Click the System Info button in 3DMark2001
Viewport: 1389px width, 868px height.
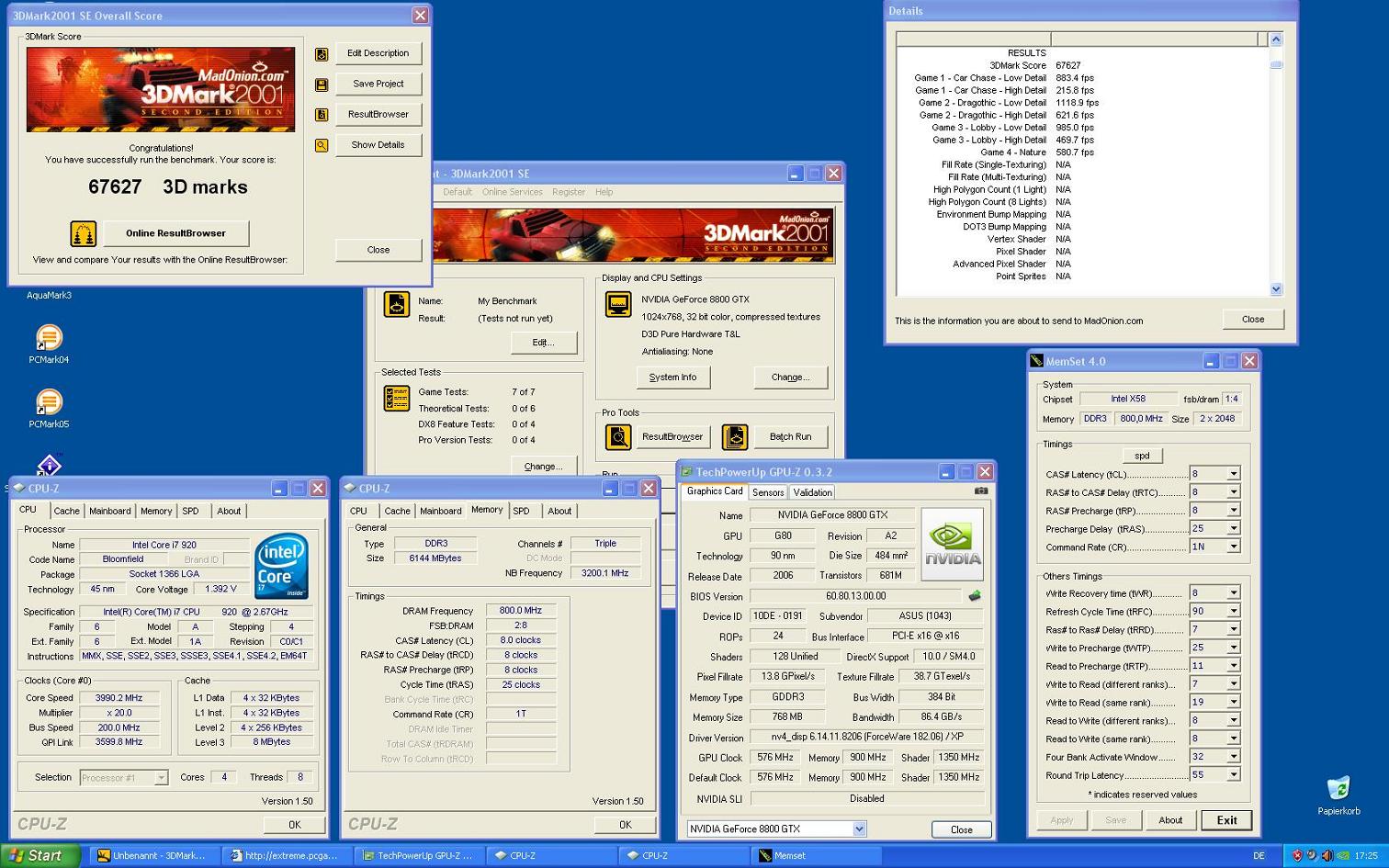pyautogui.click(x=672, y=378)
